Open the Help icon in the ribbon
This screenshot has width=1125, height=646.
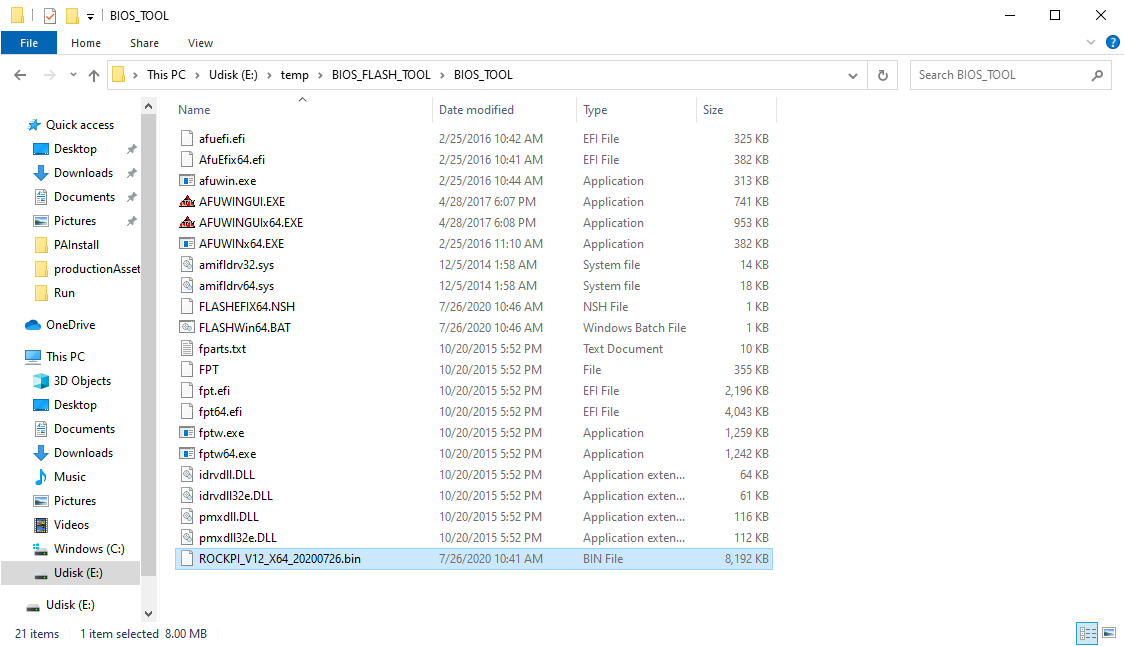[x=1111, y=42]
